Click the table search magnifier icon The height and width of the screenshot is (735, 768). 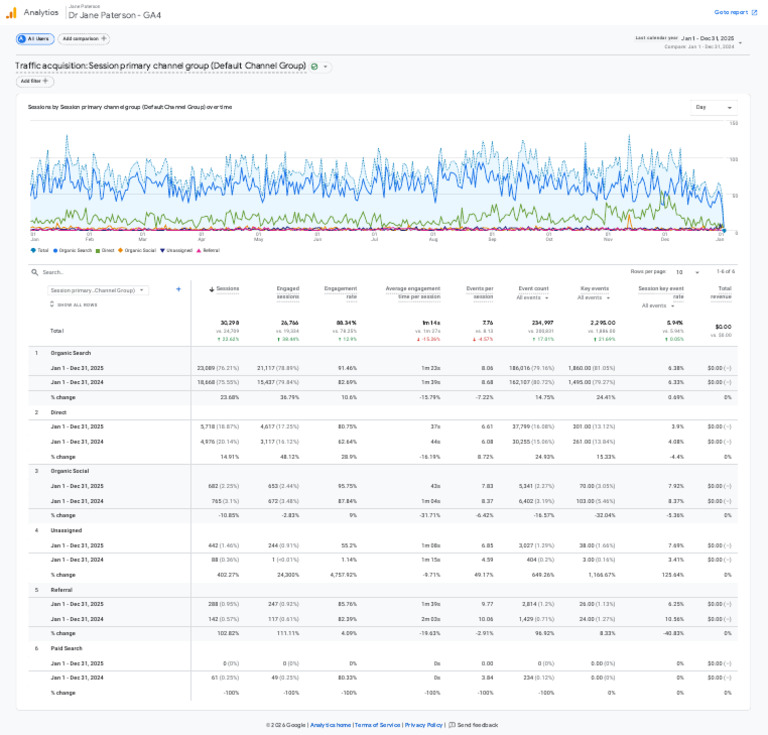click(35, 272)
